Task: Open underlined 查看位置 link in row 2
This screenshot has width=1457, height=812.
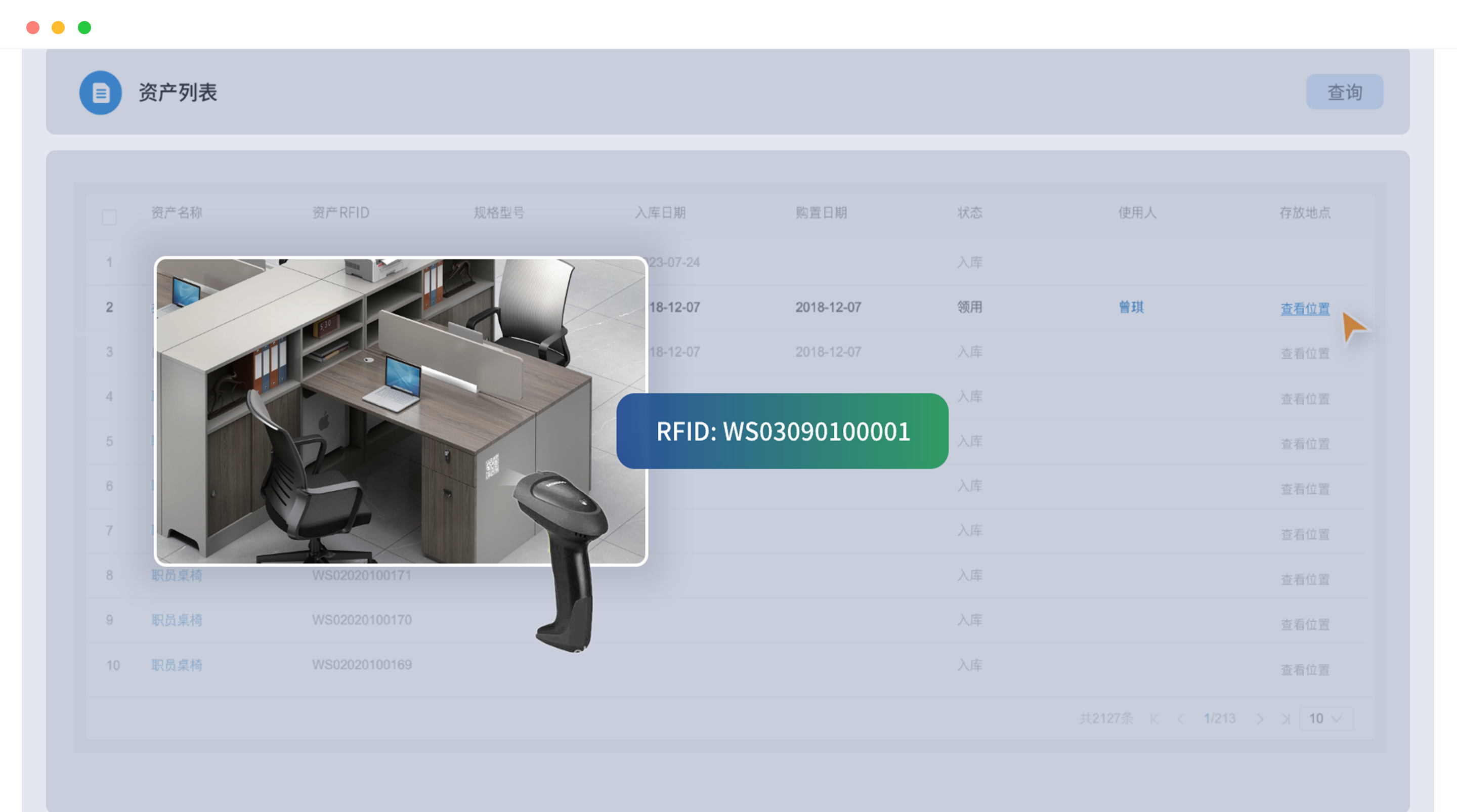Action: point(1305,309)
